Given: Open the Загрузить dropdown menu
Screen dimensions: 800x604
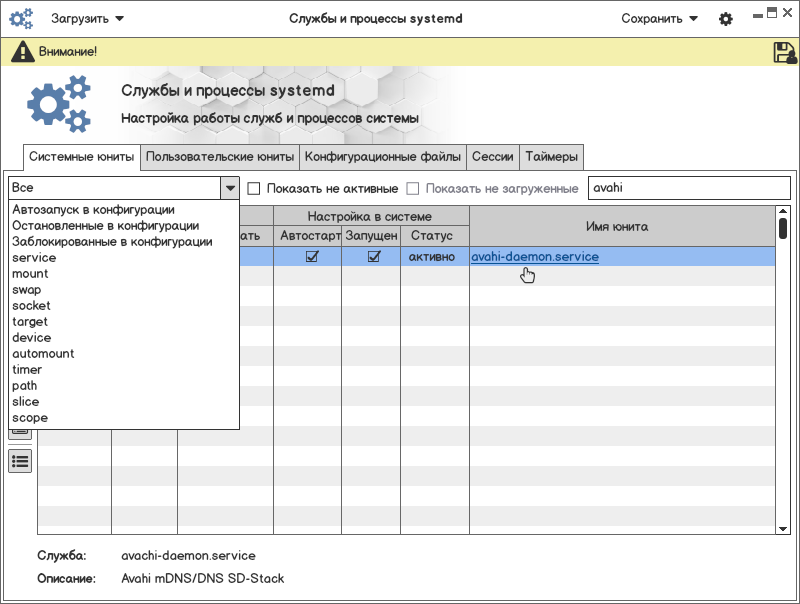Looking at the screenshot, I should 87,19.
